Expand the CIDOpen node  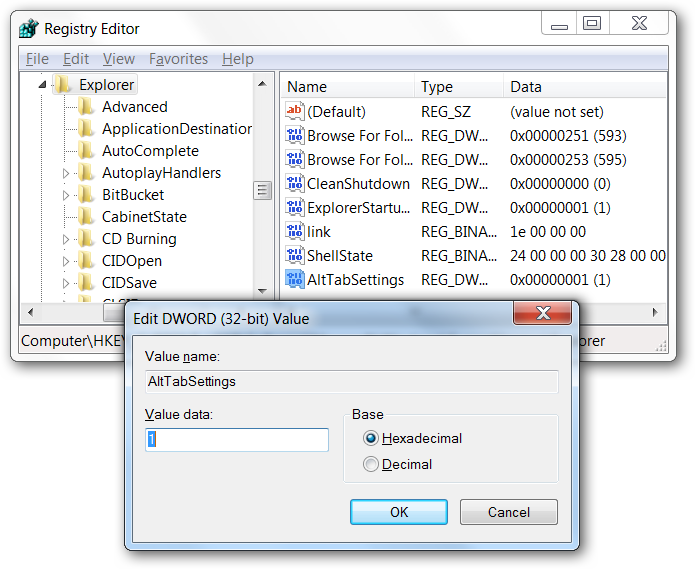point(66,261)
